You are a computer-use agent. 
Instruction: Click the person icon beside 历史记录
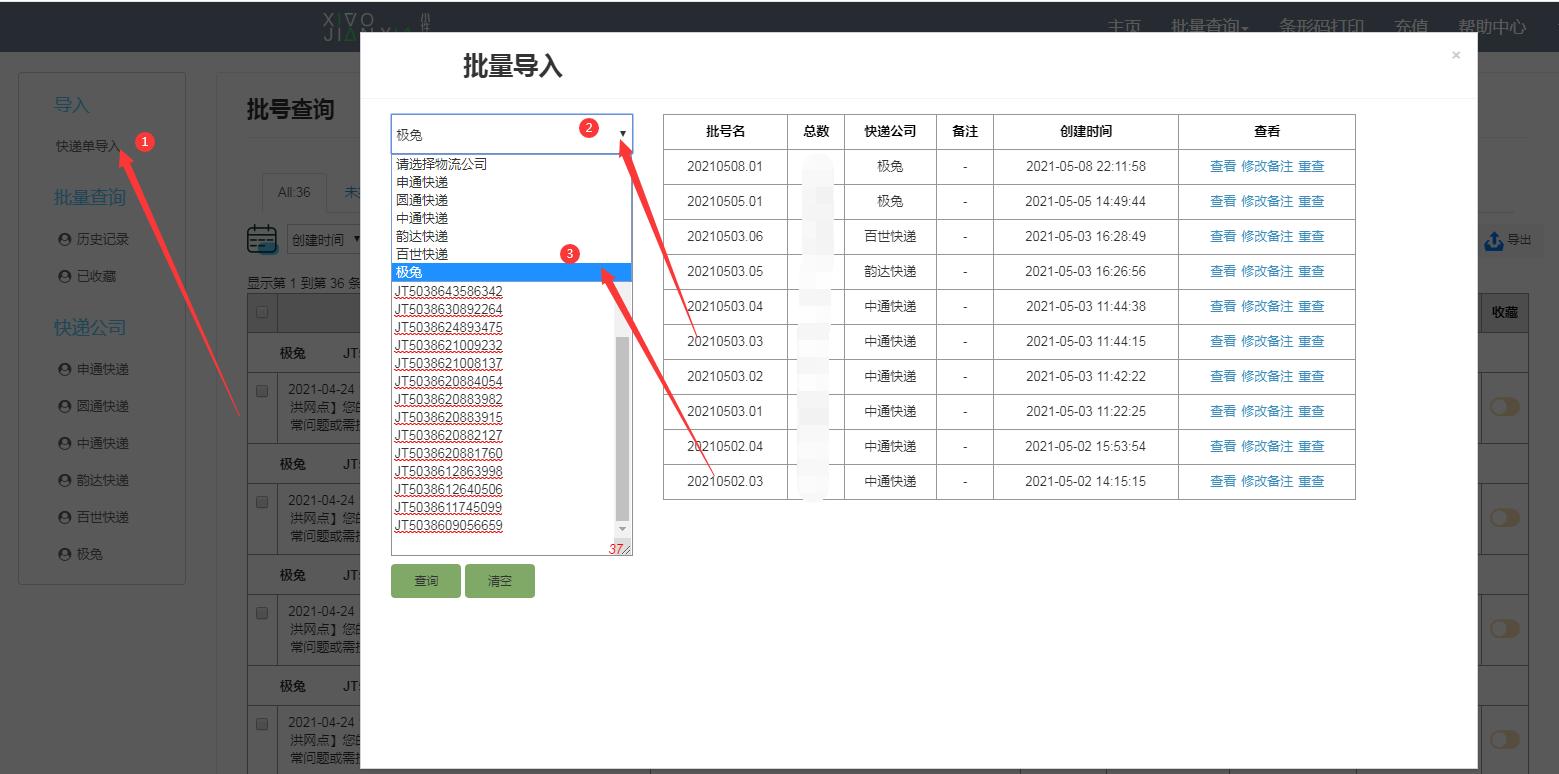63,238
